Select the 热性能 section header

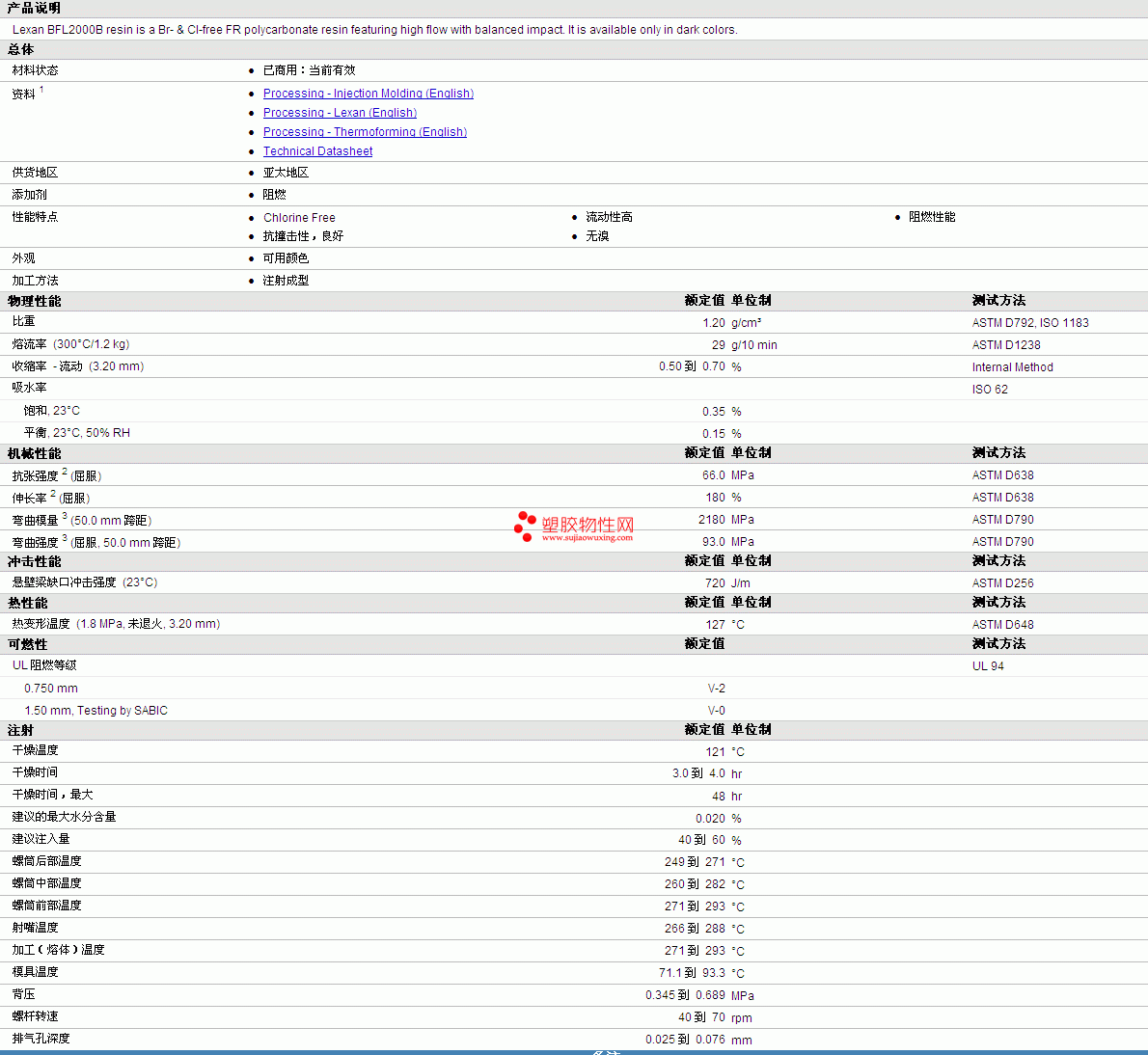tap(27, 603)
